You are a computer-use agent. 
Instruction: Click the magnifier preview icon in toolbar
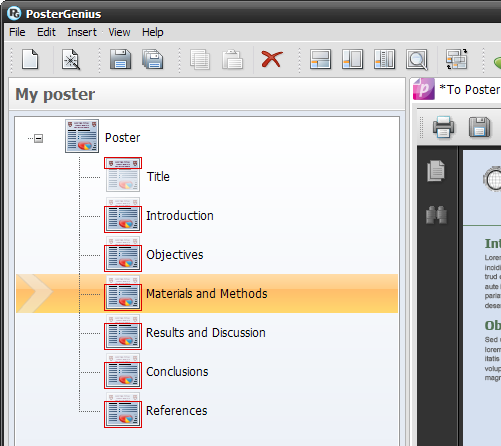point(417,60)
